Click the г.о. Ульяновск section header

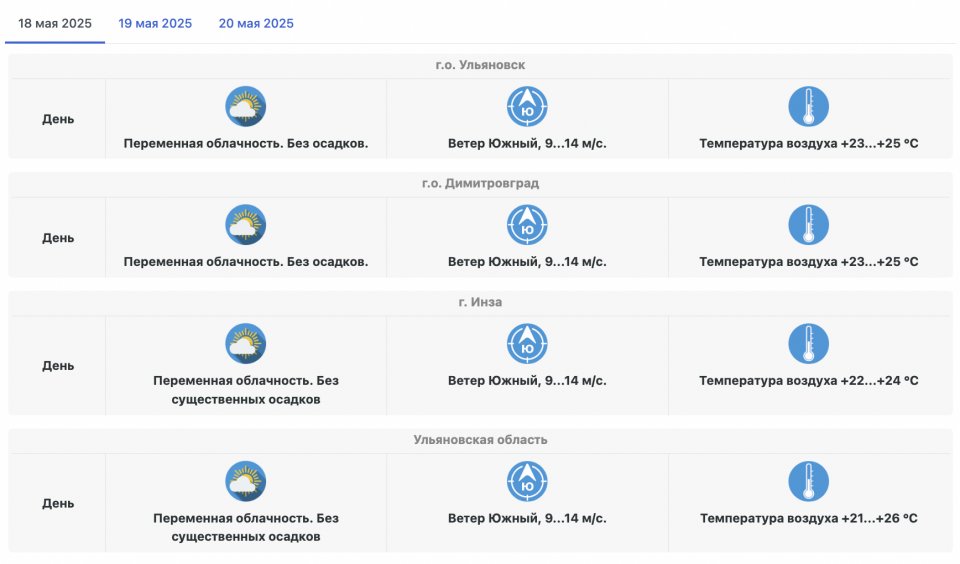[480, 65]
